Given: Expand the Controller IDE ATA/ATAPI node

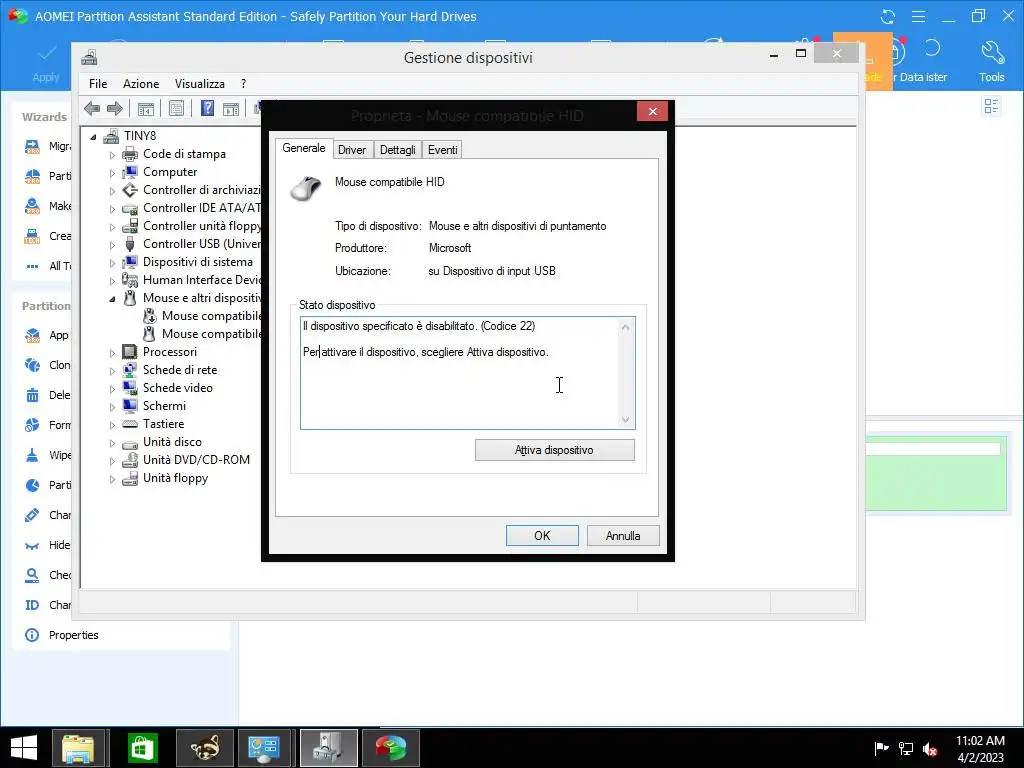Looking at the screenshot, I should pyautogui.click(x=112, y=209).
